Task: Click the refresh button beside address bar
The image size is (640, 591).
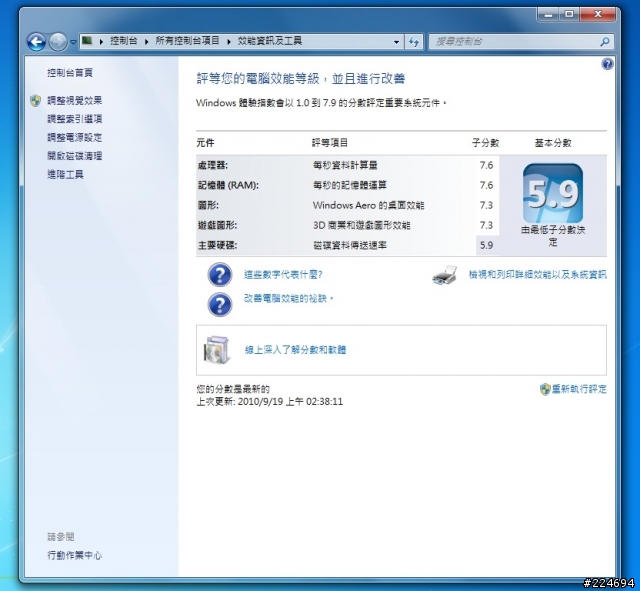Action: tap(414, 42)
